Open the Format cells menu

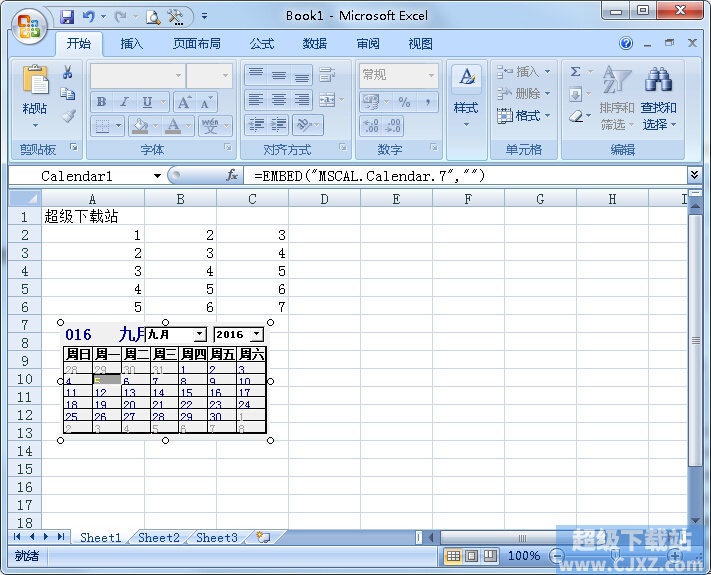(523, 116)
